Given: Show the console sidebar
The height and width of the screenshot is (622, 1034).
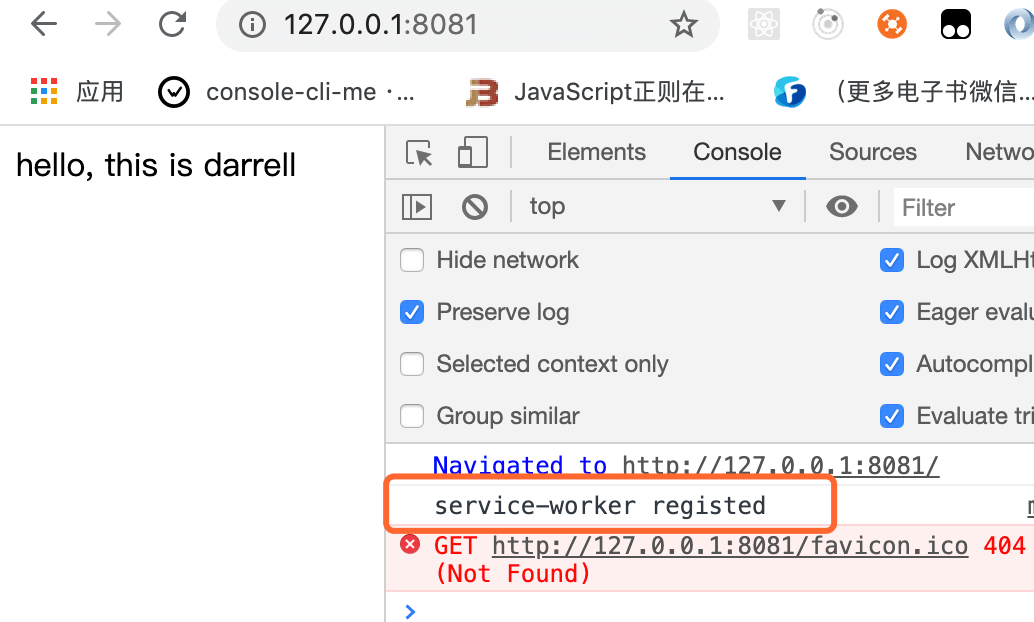Looking at the screenshot, I should point(416,207).
